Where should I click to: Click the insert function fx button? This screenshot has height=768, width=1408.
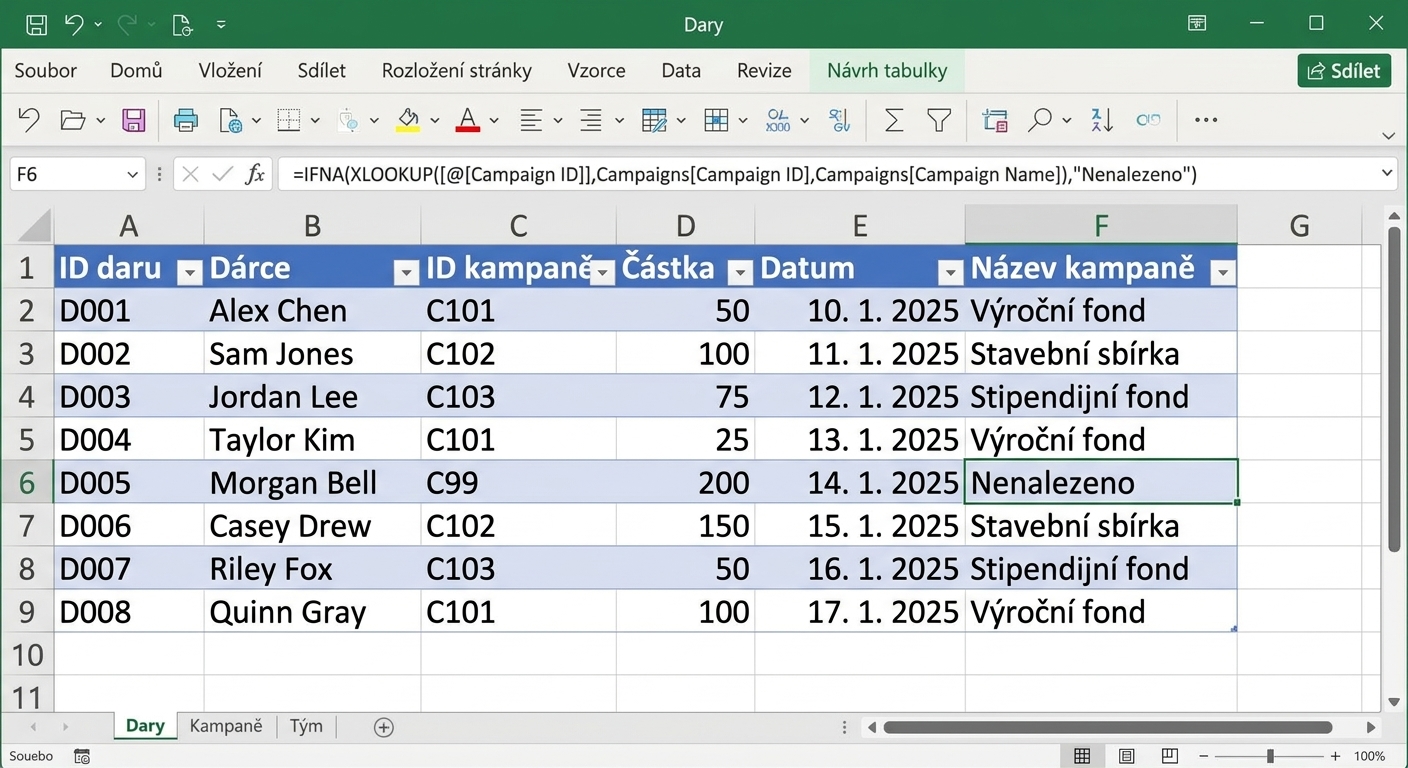coord(255,174)
